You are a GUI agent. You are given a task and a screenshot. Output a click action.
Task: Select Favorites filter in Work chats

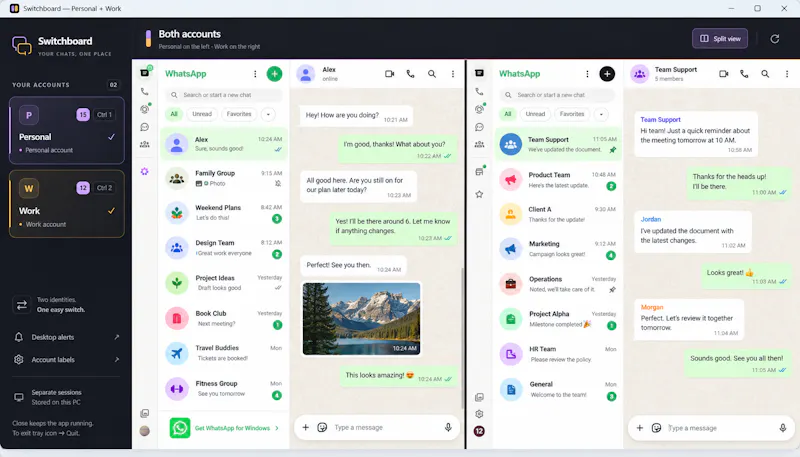point(572,114)
